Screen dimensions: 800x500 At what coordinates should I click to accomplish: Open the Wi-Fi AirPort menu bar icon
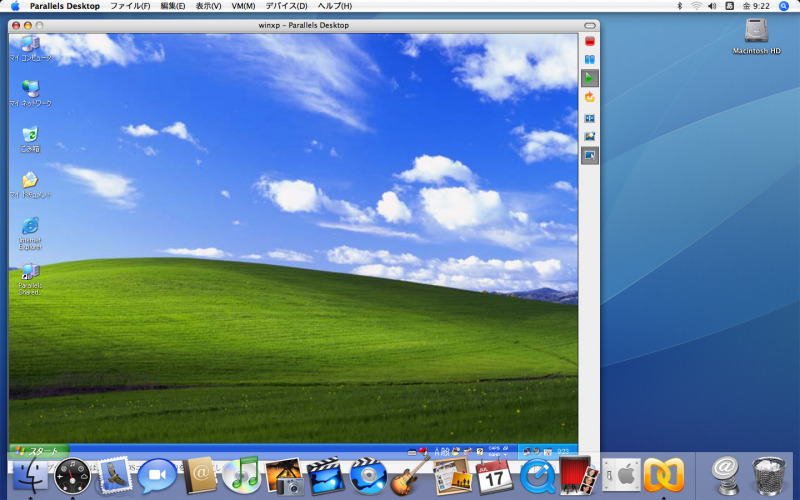pos(696,6)
